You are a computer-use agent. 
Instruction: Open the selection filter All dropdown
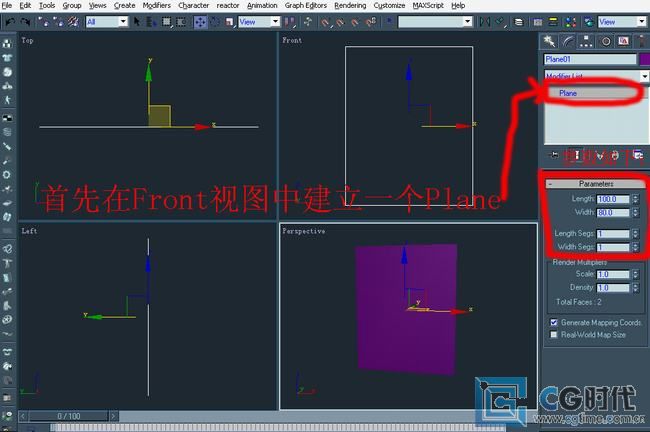pos(107,22)
